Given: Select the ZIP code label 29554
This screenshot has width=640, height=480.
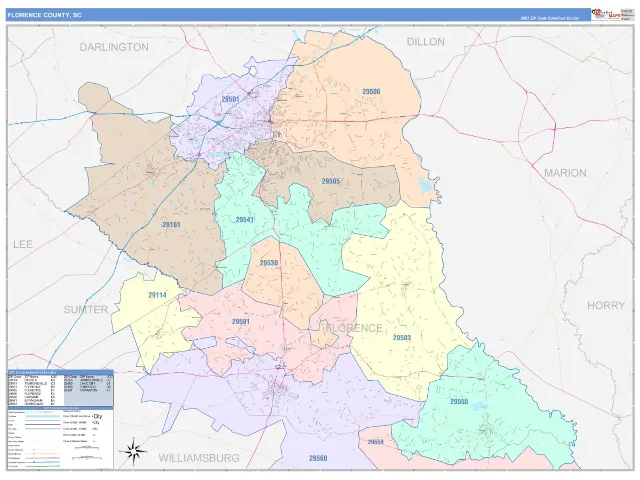Looking at the screenshot, I should coord(376,442).
